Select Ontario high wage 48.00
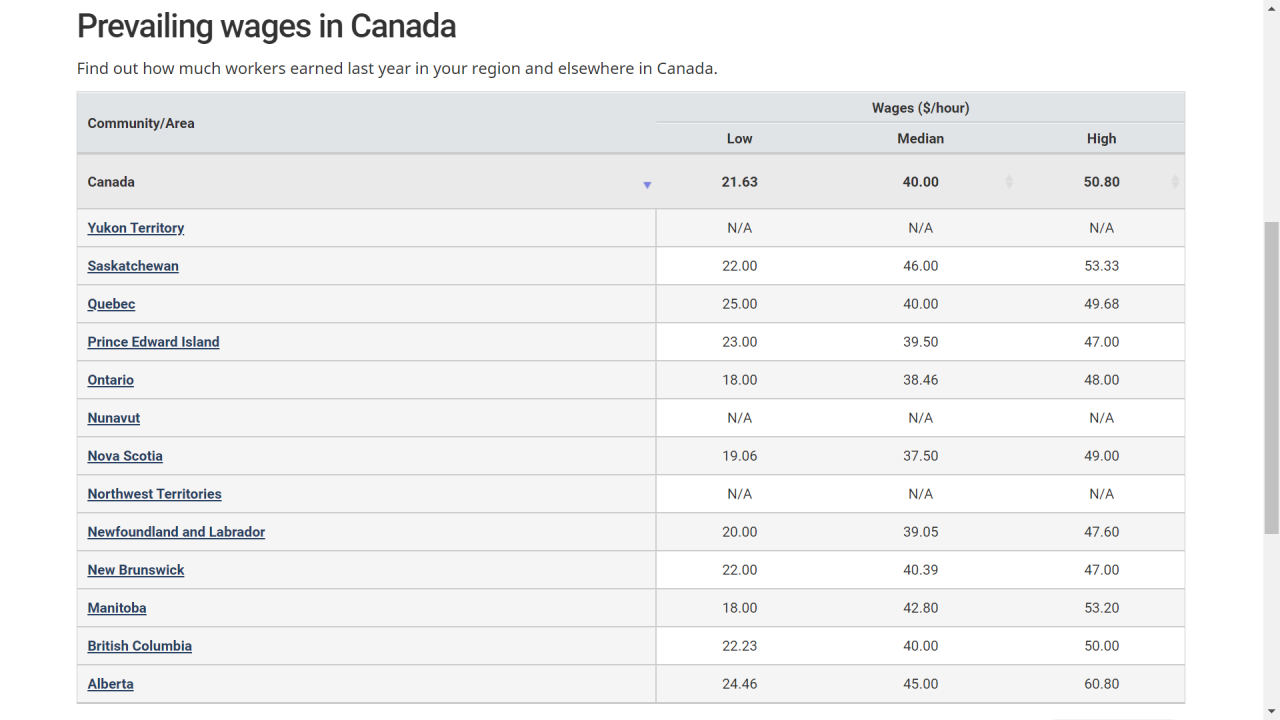The image size is (1280, 720). 1101,380
